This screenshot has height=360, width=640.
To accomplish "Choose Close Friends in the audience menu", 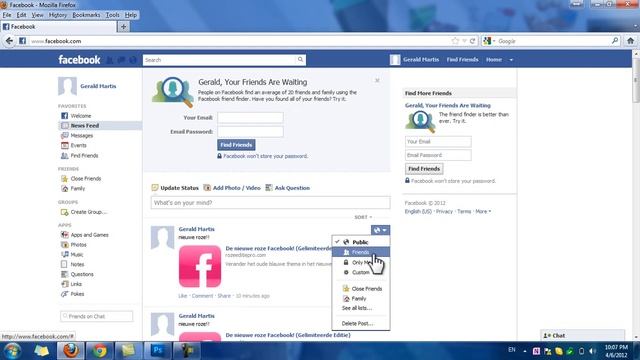I will (x=361, y=289).
